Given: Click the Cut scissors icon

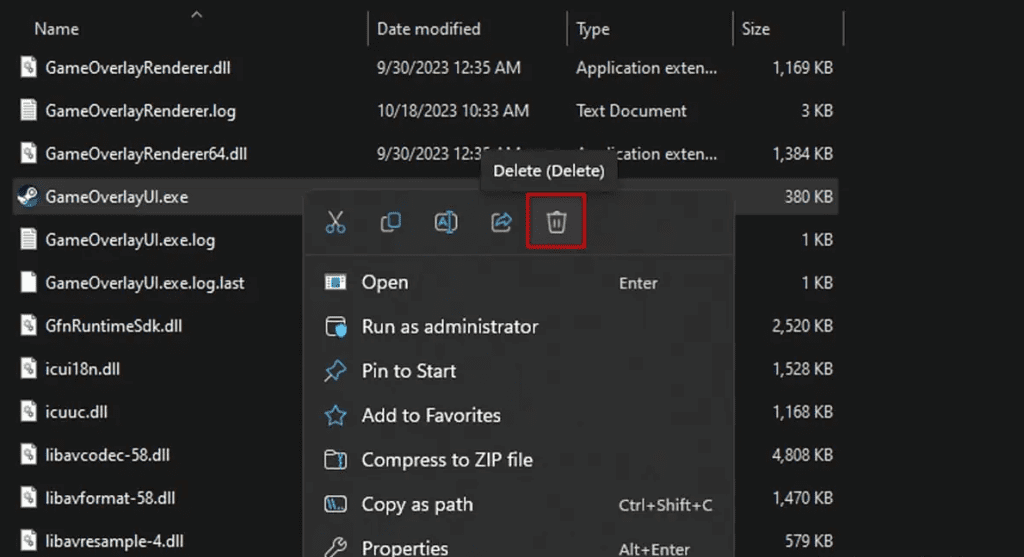Looking at the screenshot, I should 335,222.
